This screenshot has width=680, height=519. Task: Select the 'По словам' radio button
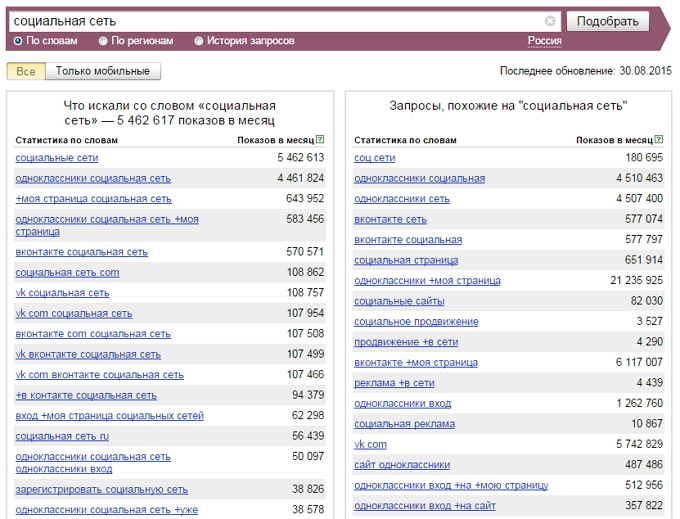tap(18, 41)
